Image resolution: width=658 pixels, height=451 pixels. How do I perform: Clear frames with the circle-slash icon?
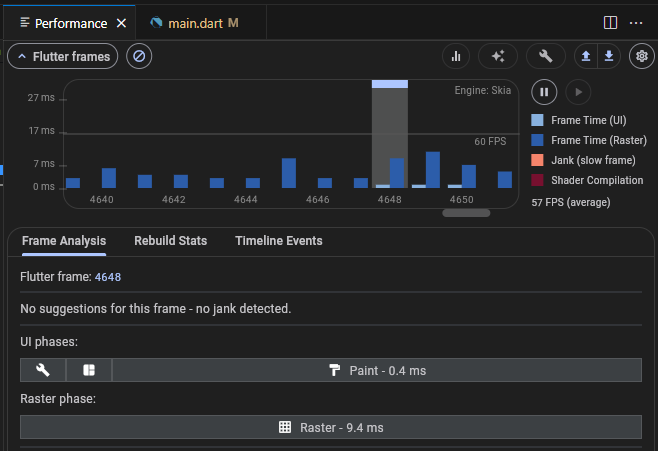click(139, 56)
